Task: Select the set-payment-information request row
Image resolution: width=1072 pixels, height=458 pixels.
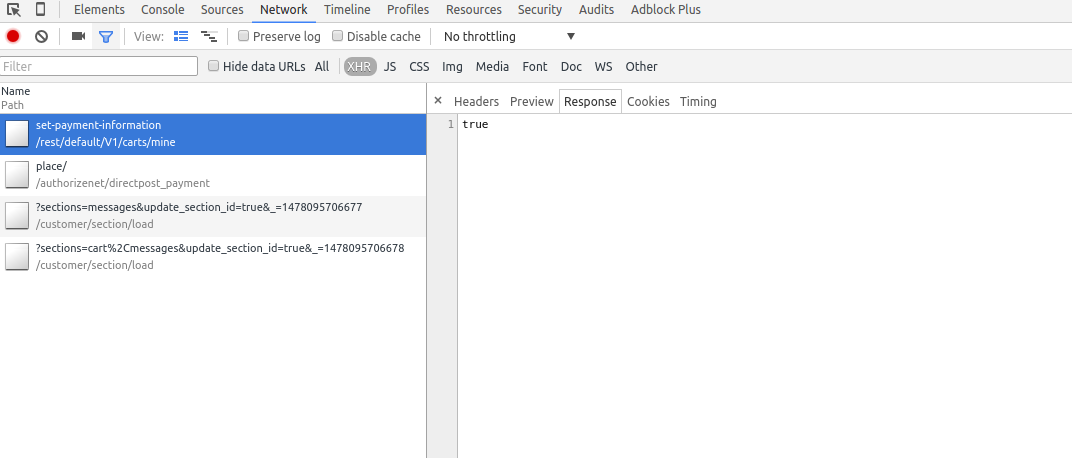Action: (213, 134)
